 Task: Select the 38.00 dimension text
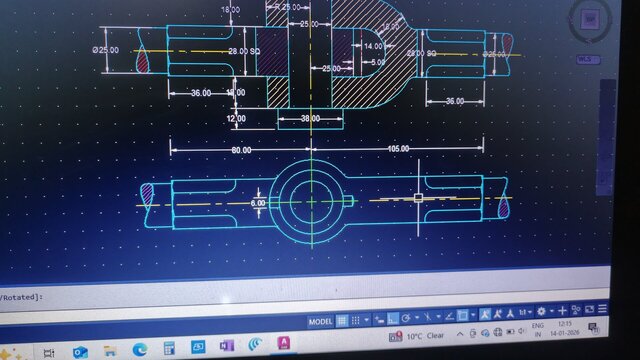(x=310, y=118)
